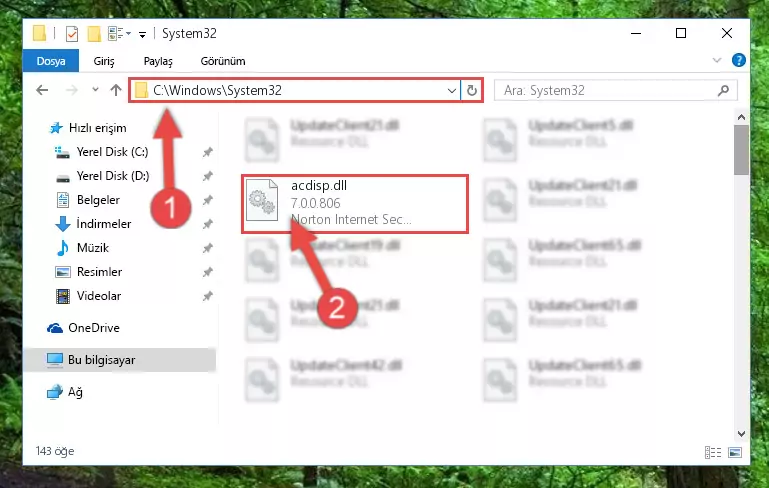The image size is (769, 488).
Task: Click the folder icon in title bar
Action: [39, 33]
